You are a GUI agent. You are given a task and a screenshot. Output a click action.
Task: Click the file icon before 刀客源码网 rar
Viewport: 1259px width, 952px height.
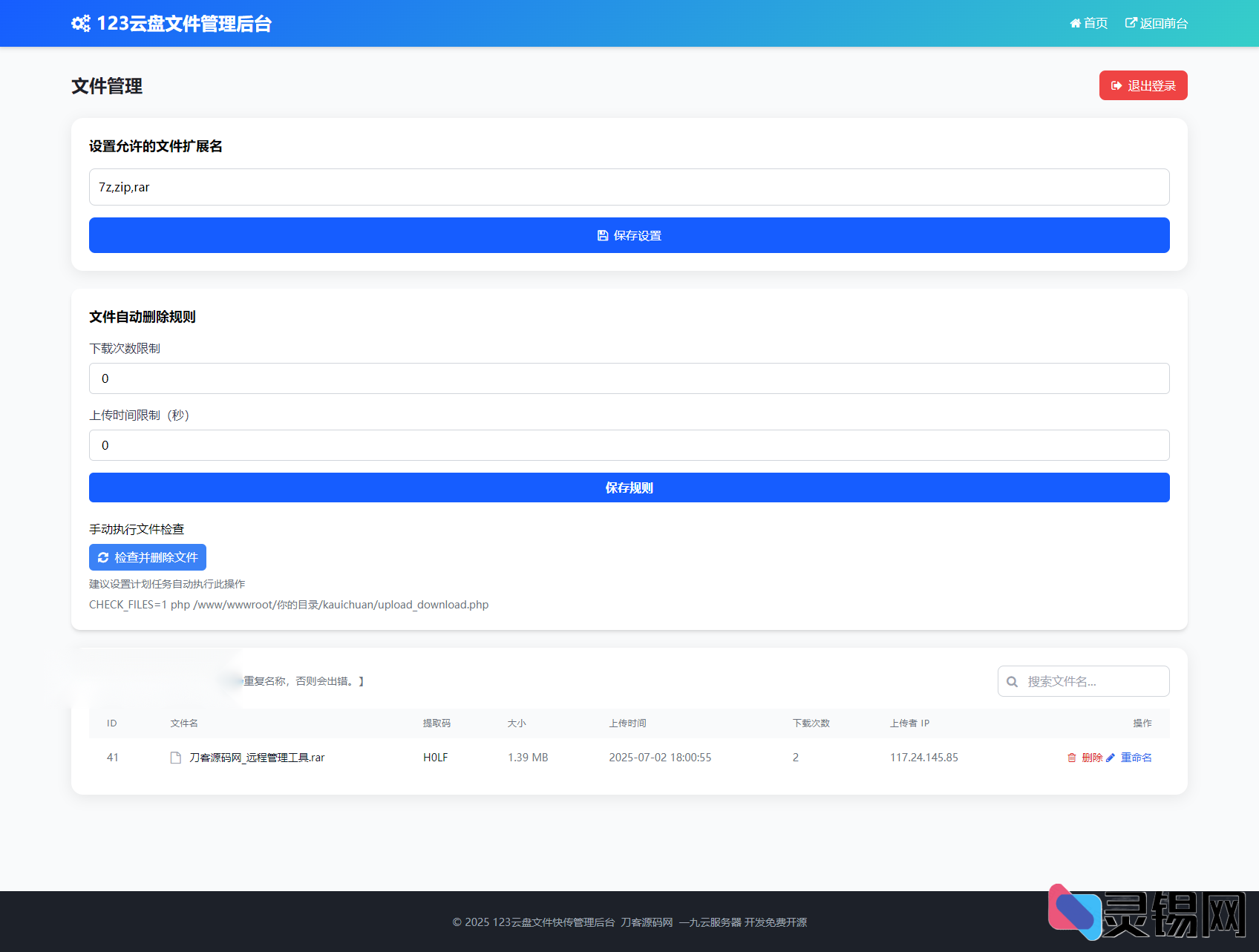click(176, 758)
